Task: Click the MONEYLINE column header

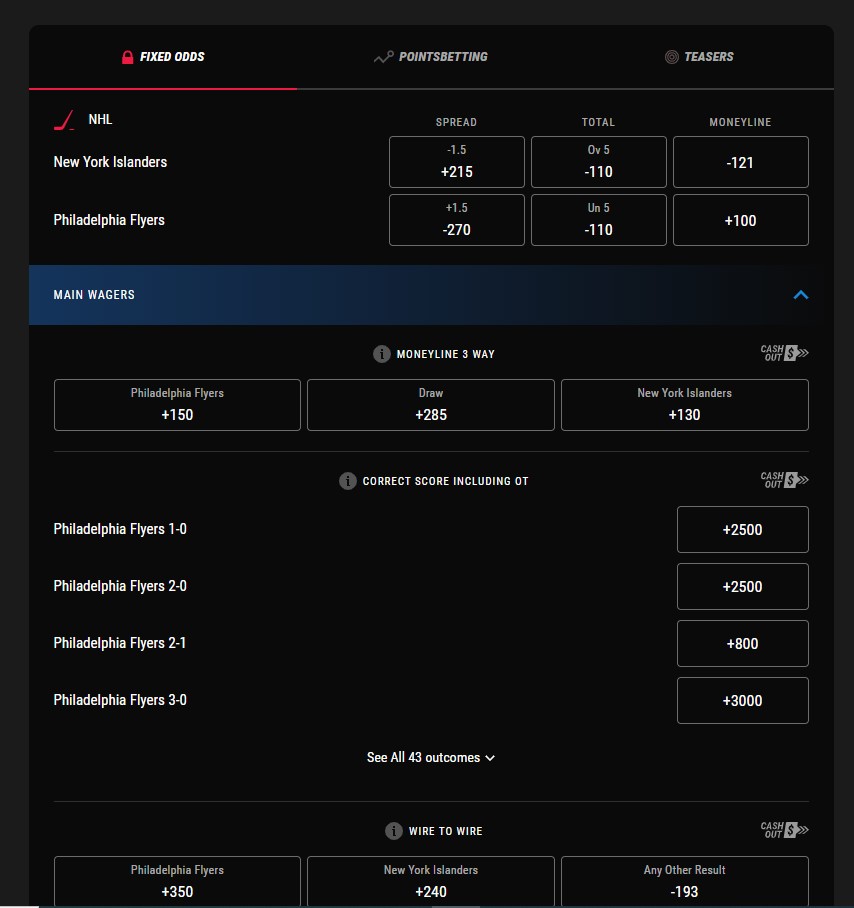Action: (740, 122)
